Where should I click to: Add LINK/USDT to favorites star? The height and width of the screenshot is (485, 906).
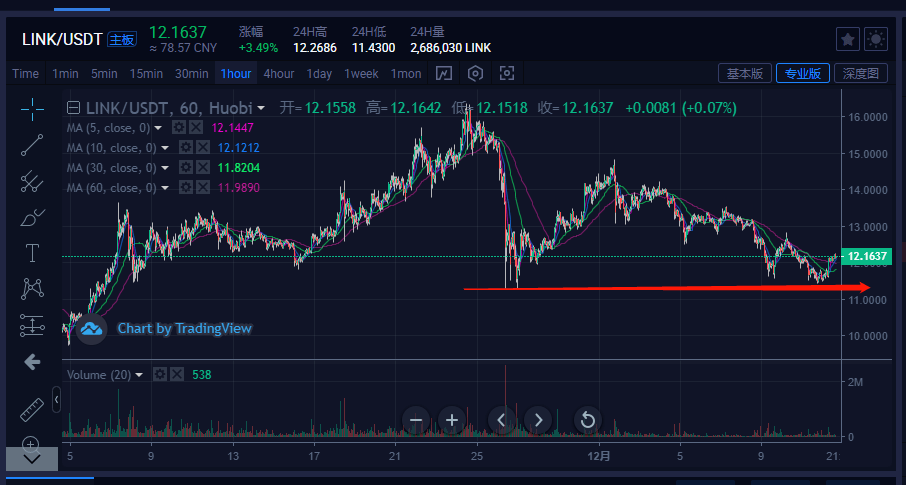(x=848, y=39)
